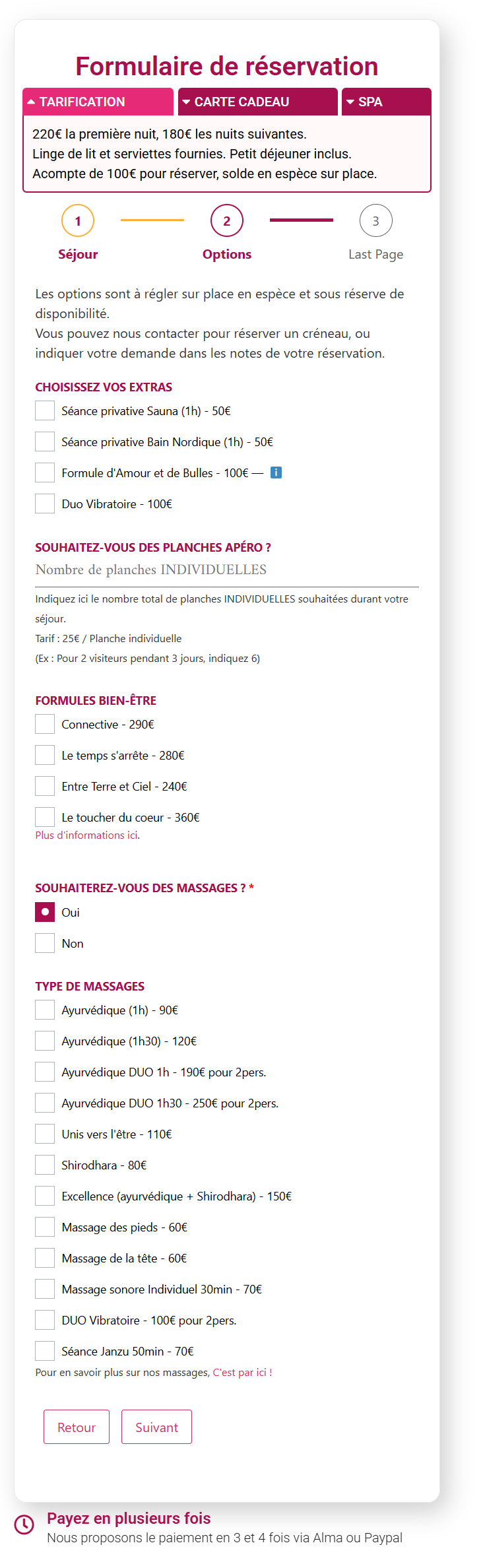483x1568 pixels.
Task: Go to step 1 Séjour circle
Action: [x=78, y=221]
